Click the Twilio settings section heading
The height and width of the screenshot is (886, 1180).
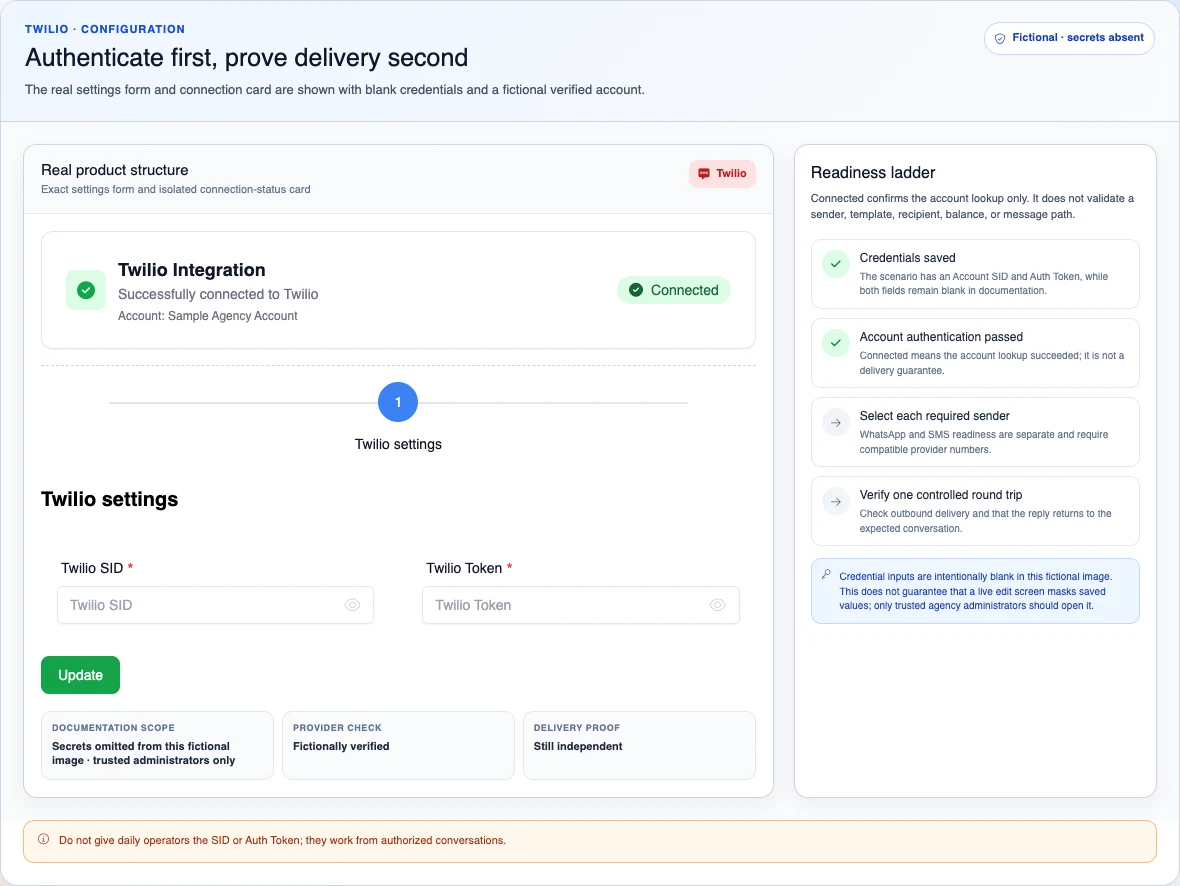(x=110, y=500)
